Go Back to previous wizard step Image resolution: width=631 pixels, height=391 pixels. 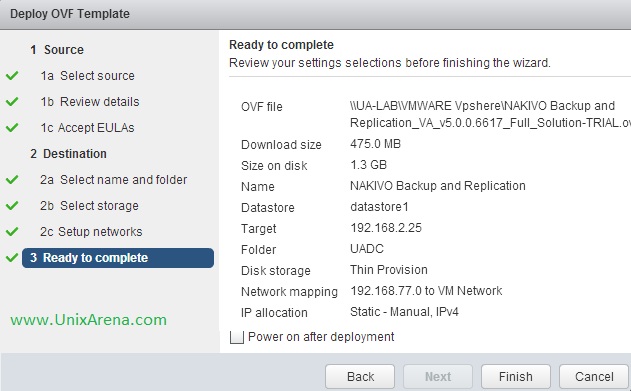click(x=360, y=377)
